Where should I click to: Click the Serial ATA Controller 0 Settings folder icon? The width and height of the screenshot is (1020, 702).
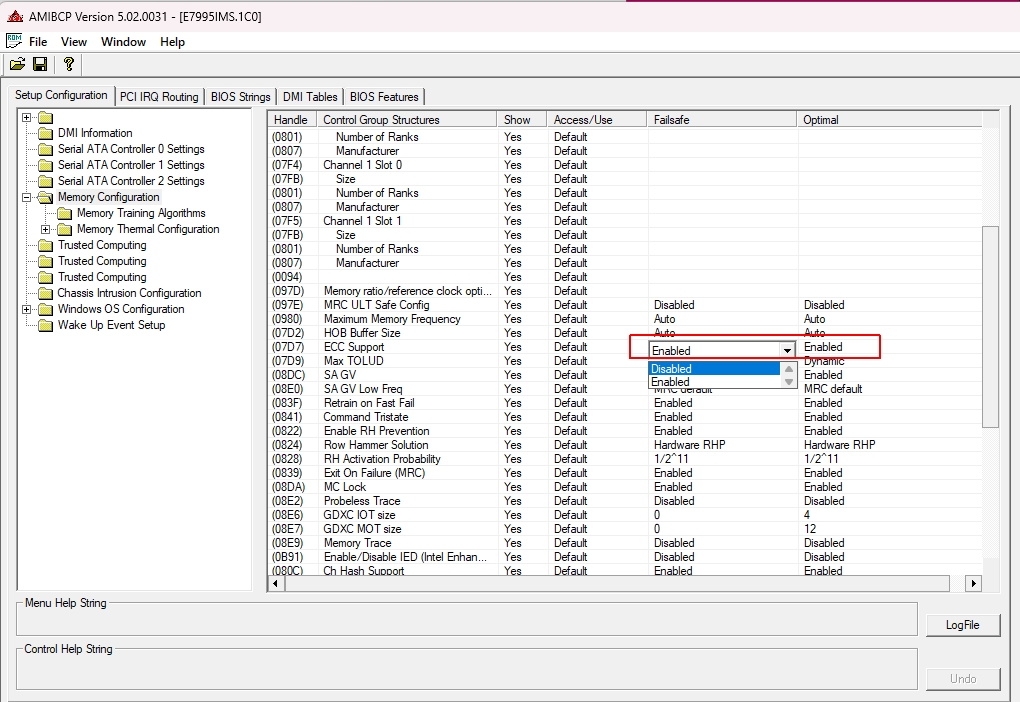tap(46, 149)
